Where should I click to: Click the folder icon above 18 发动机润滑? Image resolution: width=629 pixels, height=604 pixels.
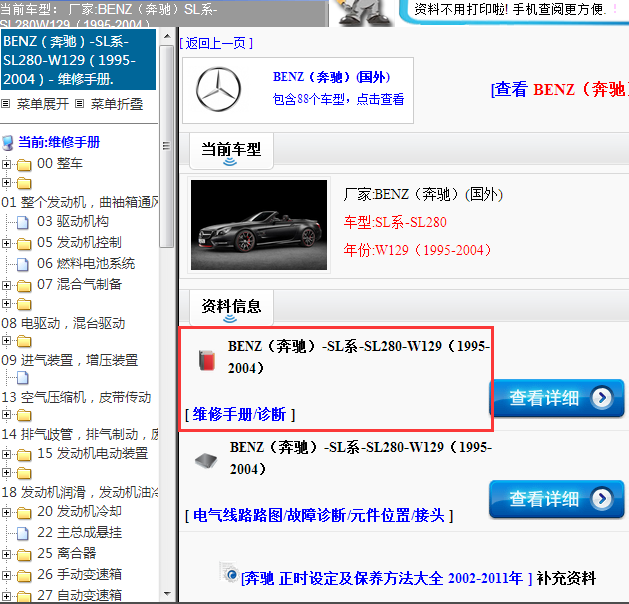tap(24, 473)
